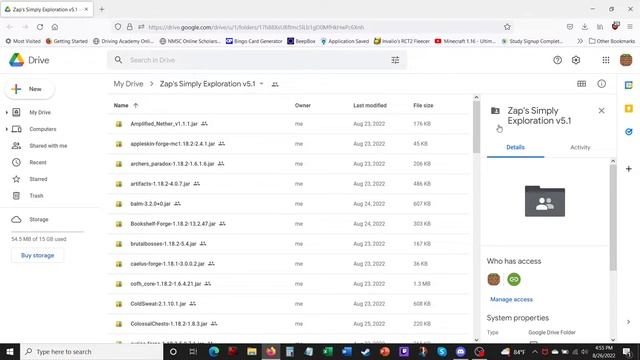Select Bookshelf-Forge-1.18.2-13.2.47.jar file
This screenshot has width=640, height=360.
[x=289, y=224]
